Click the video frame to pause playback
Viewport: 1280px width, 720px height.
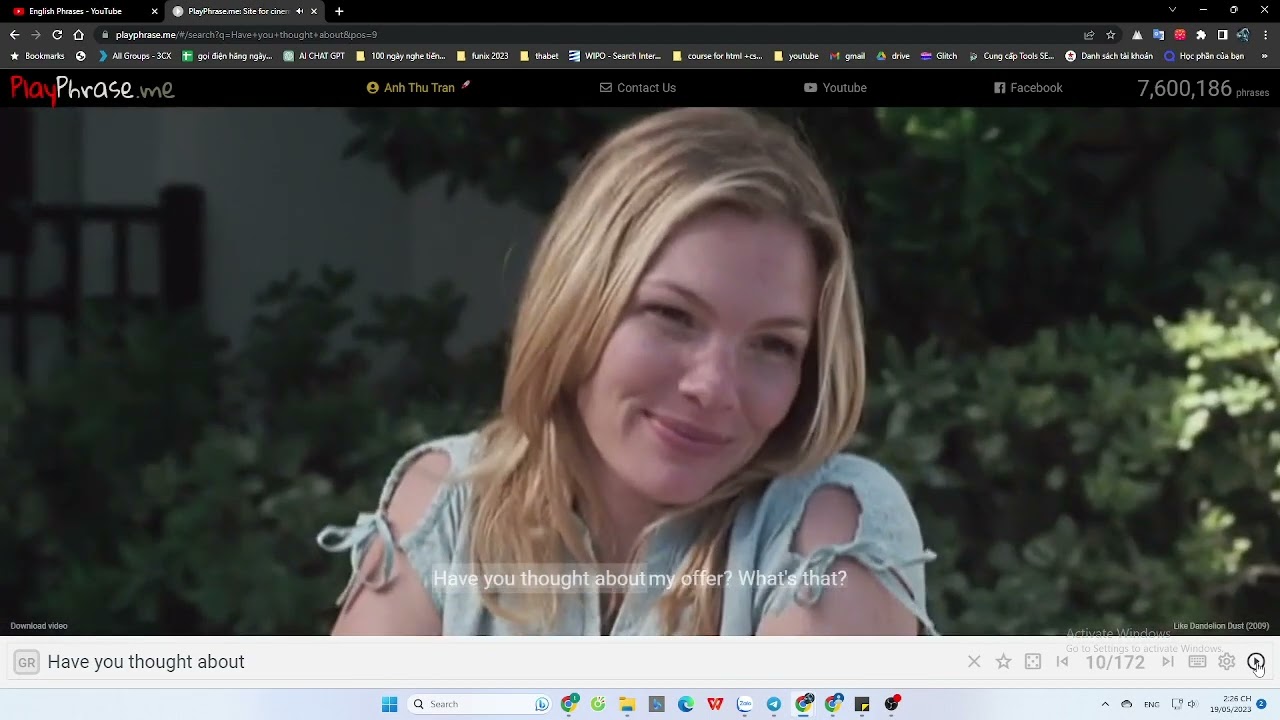640,370
